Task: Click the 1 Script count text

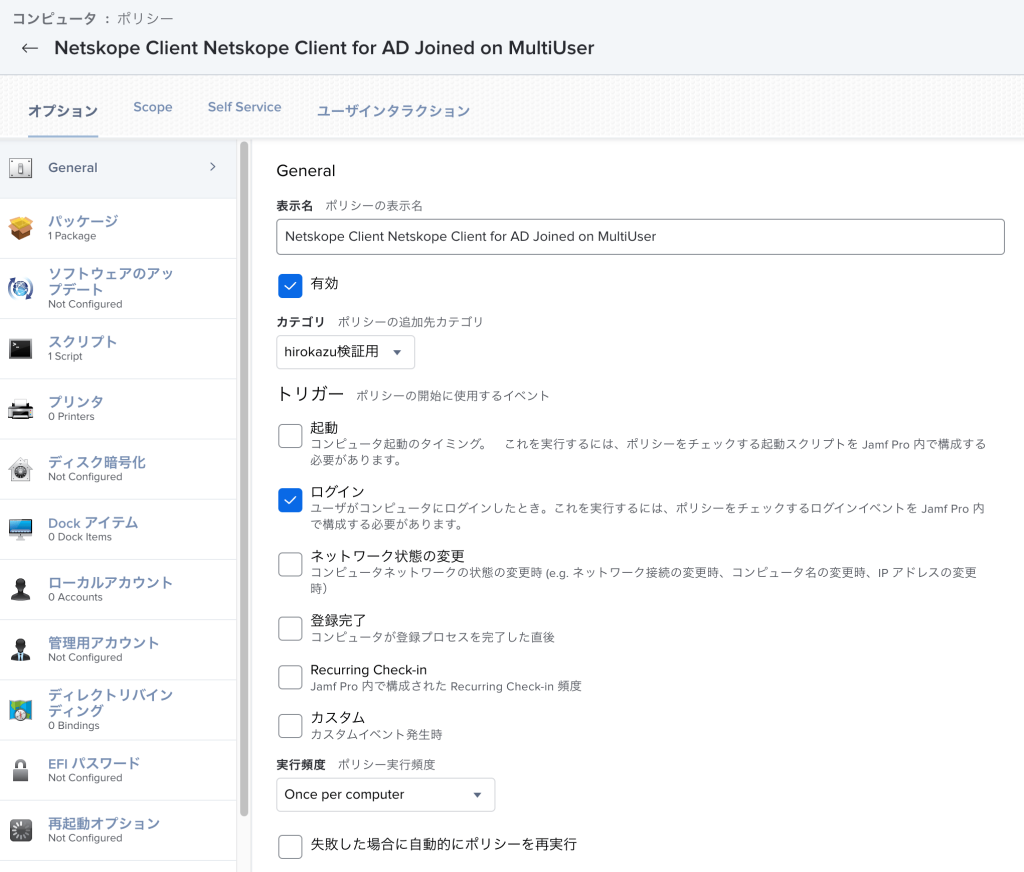Action: 65,356
